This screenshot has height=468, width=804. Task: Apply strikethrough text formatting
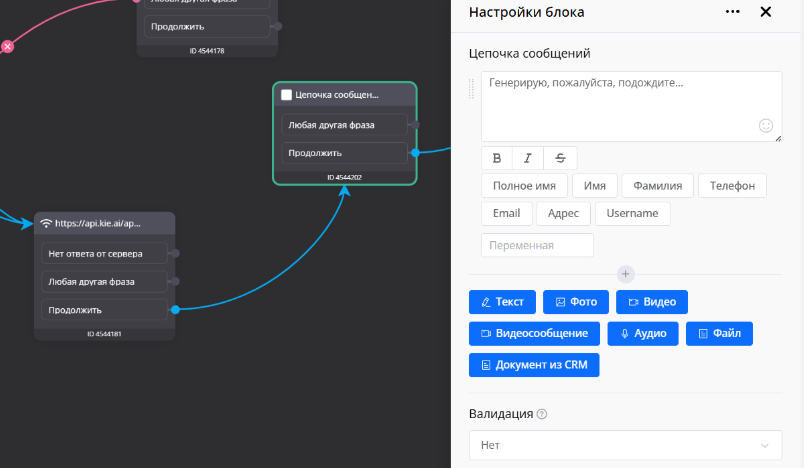(x=560, y=158)
